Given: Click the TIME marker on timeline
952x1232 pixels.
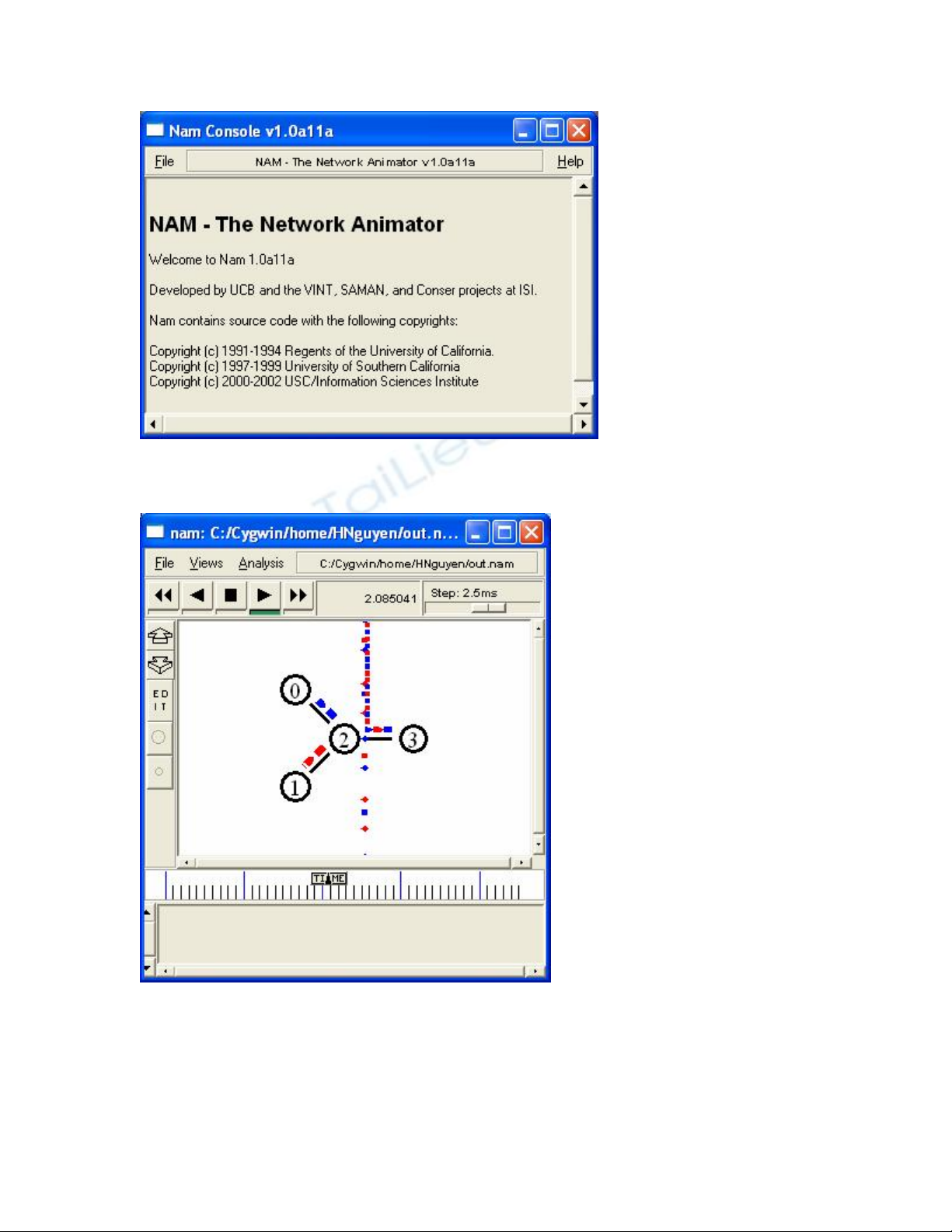Looking at the screenshot, I should (x=329, y=879).
